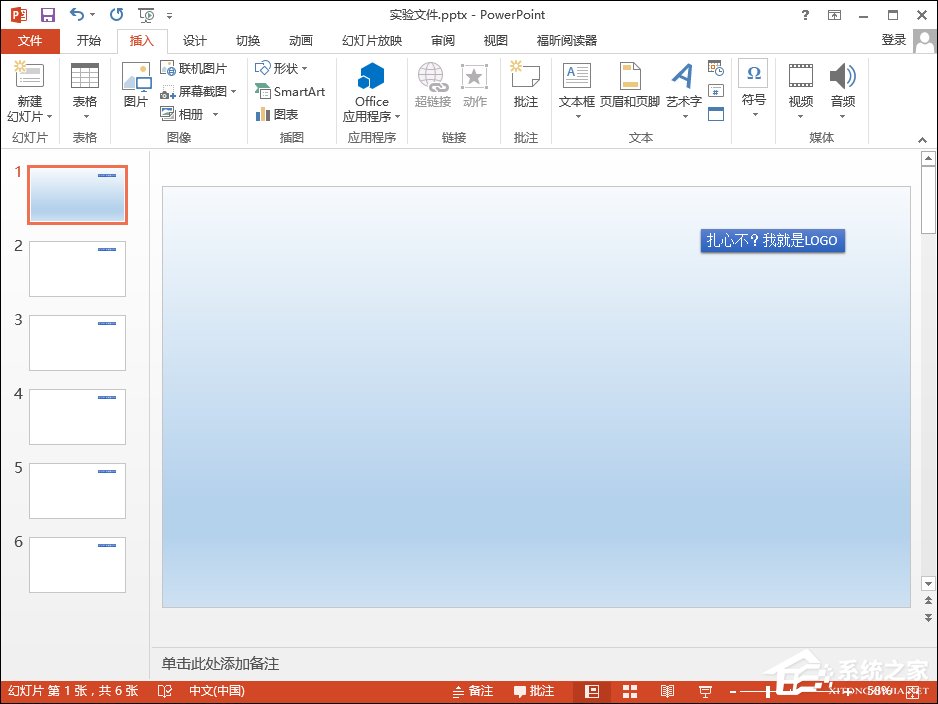
Task: Switch to the 设计 ribbon tab
Action: pos(194,41)
